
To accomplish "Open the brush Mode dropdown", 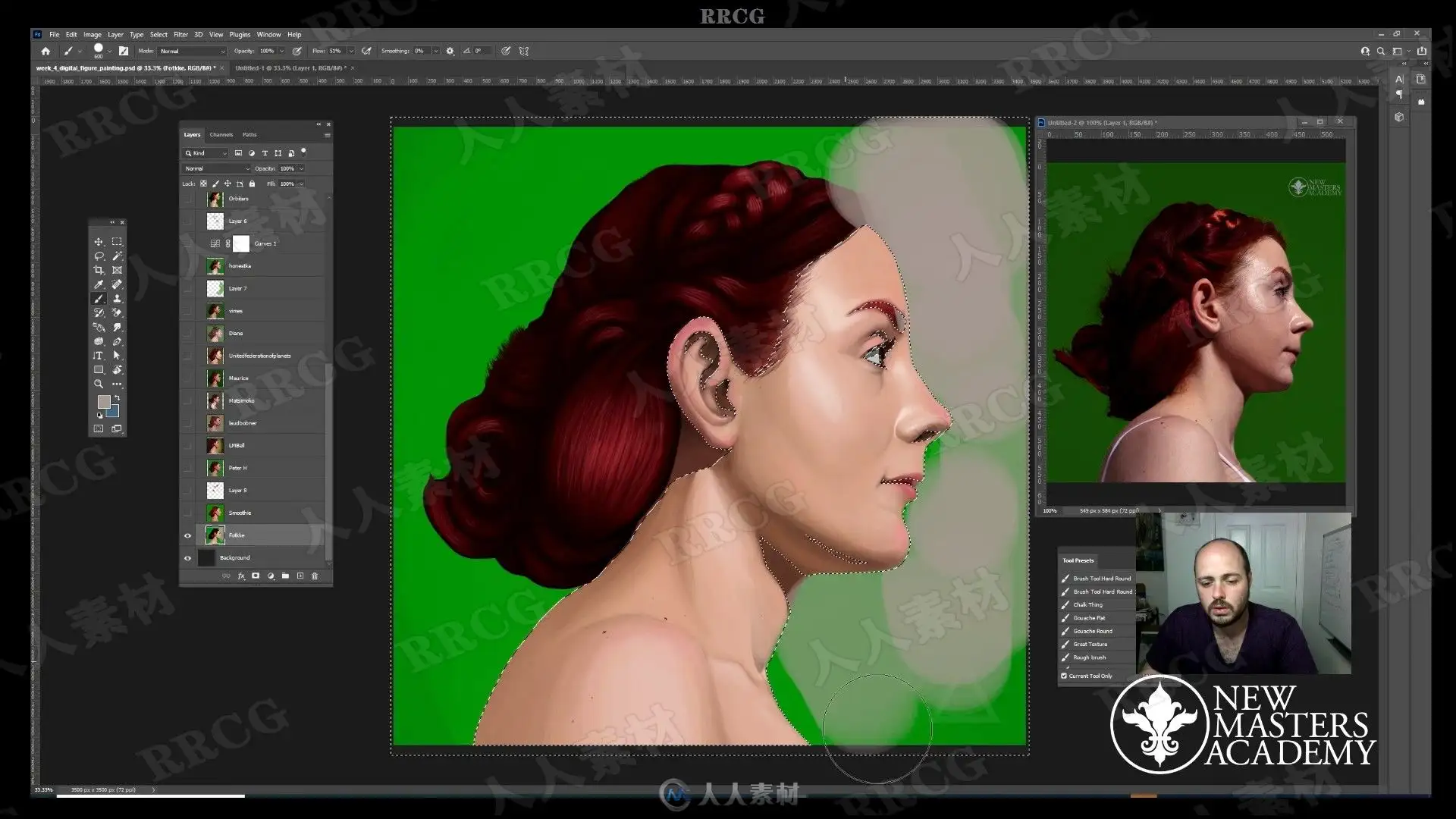I will click(x=192, y=51).
